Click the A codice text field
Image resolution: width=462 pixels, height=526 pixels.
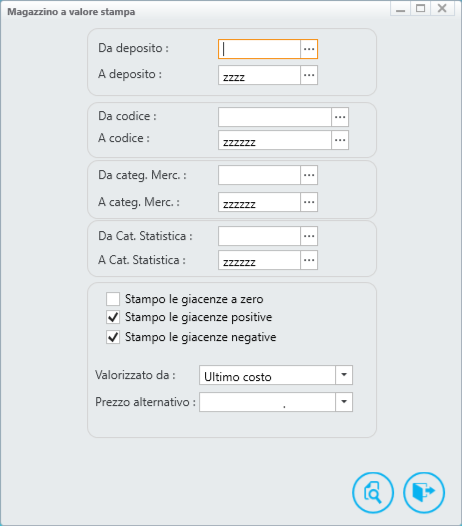pyautogui.click(x=275, y=140)
